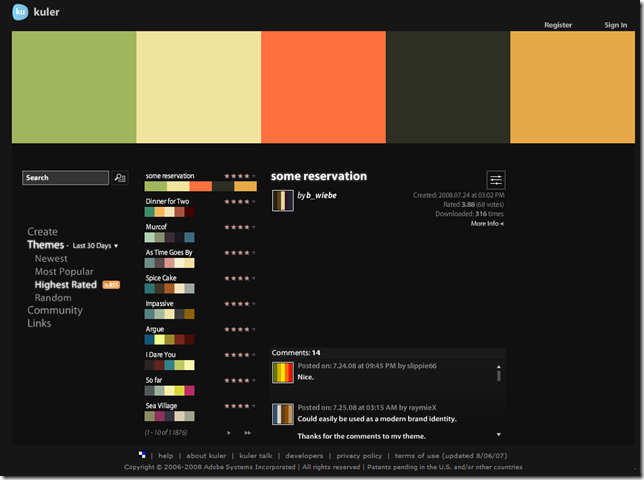
Task: Click slippie66's comment avatar
Action: point(283,372)
